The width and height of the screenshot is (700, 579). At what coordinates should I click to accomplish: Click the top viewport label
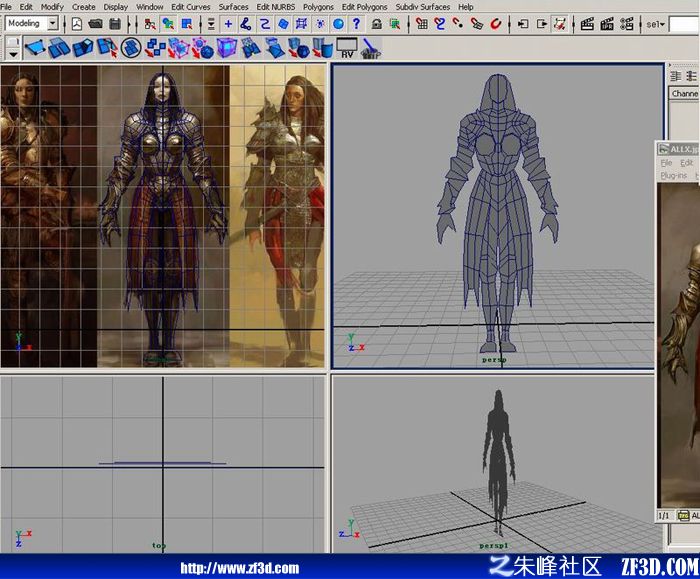(158, 546)
